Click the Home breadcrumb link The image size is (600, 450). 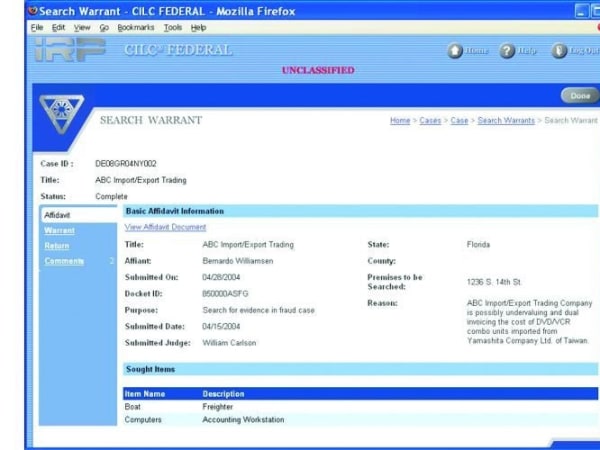399,121
